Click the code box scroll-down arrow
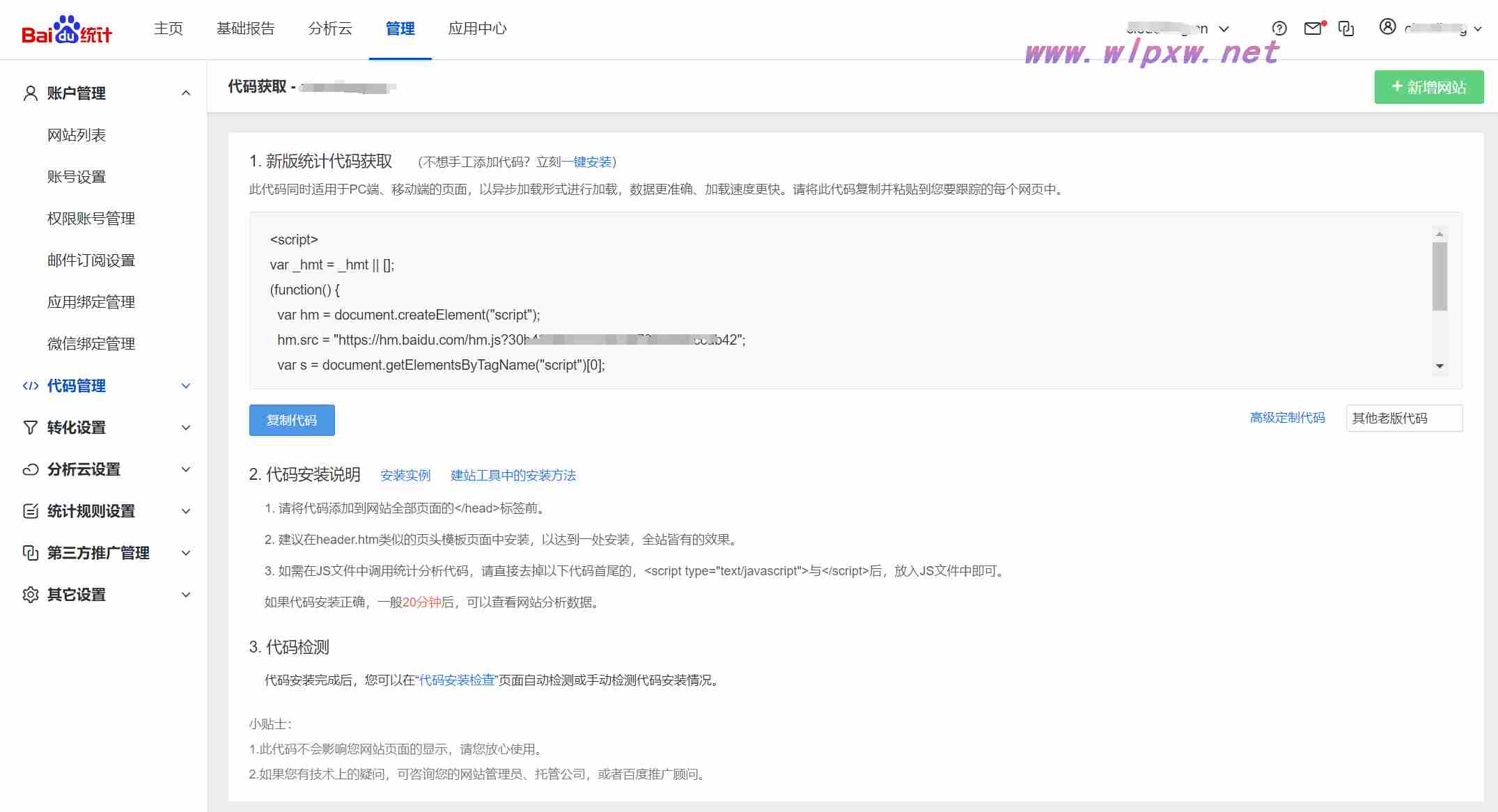Screen dimensions: 1498x812 (1440, 366)
